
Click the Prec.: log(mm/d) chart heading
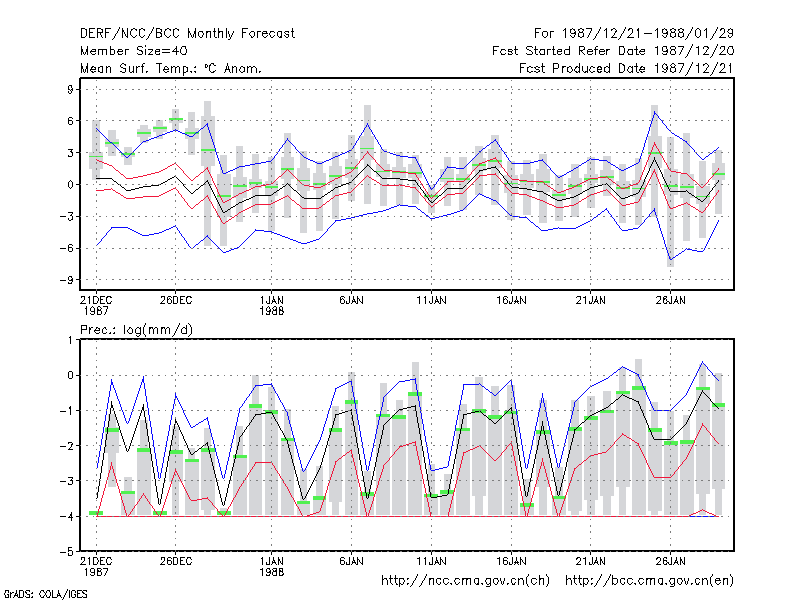coord(136,330)
